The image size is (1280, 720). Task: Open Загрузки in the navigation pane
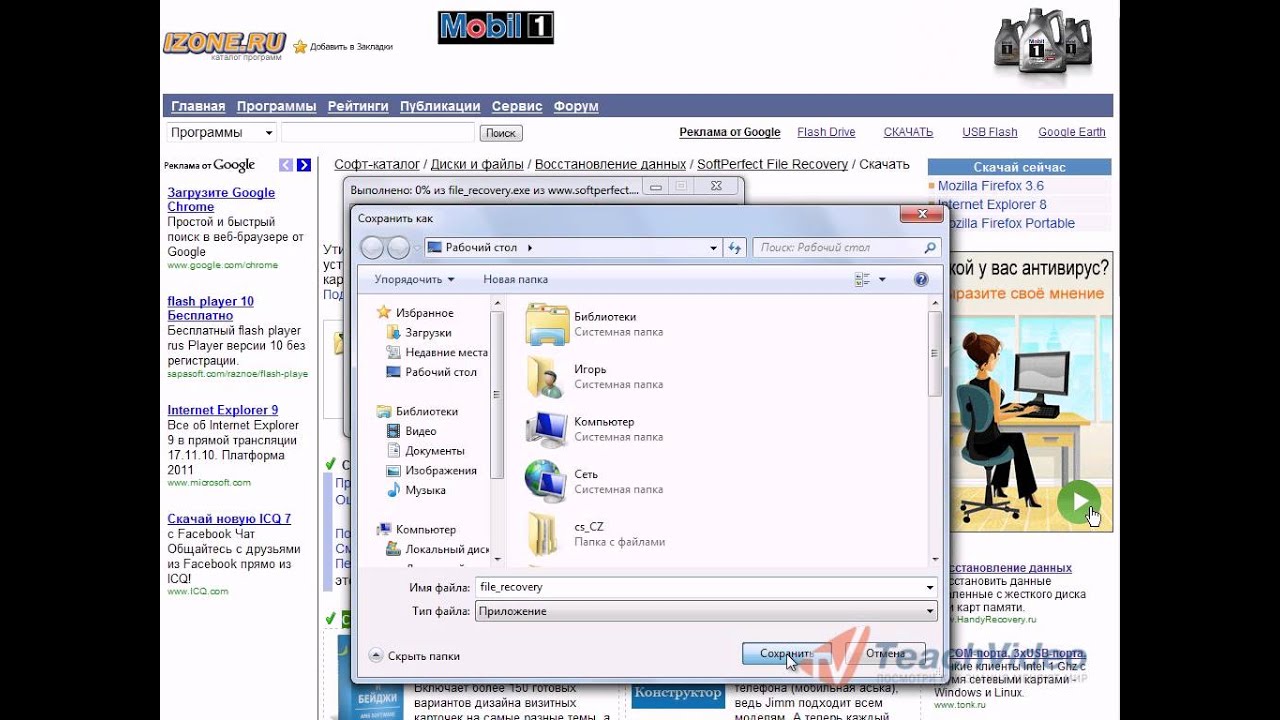pos(428,333)
